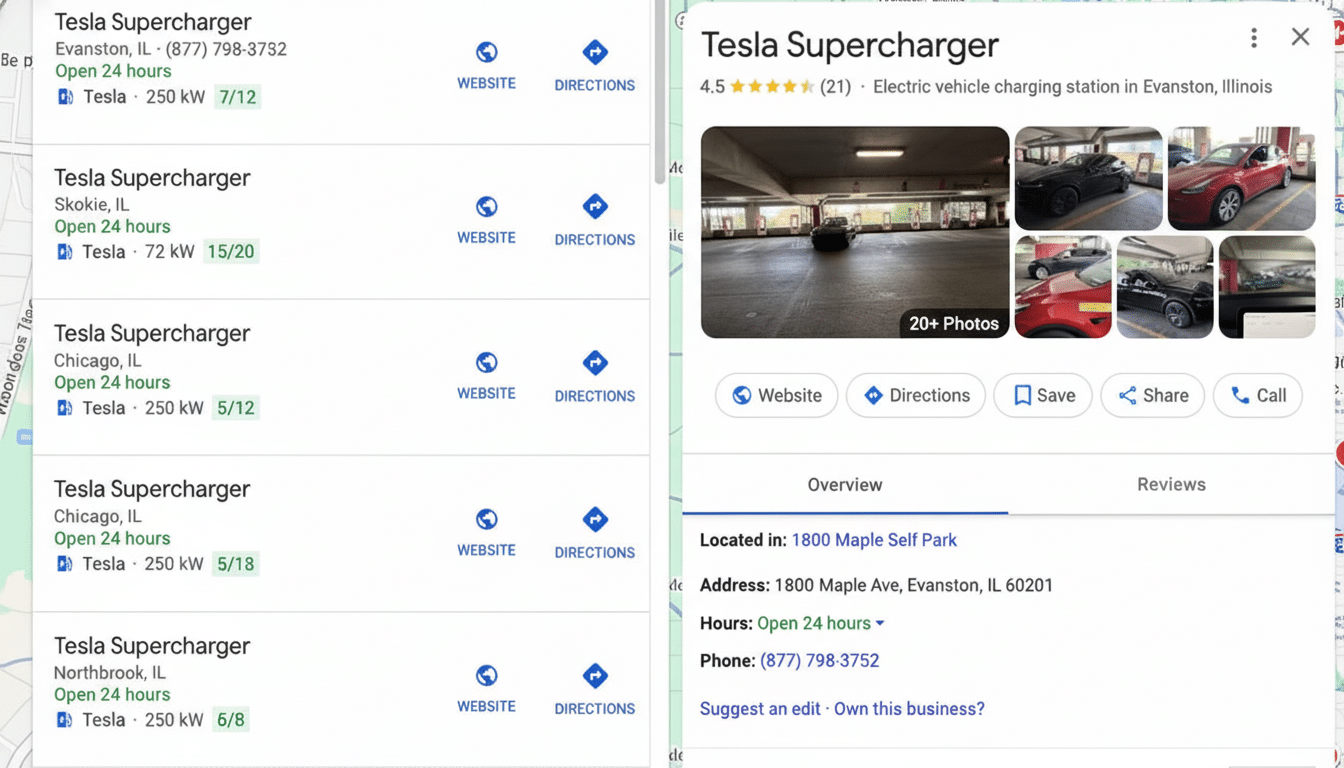Expand the Open 24 hours dropdown
1344x768 pixels.
pyautogui.click(x=879, y=622)
